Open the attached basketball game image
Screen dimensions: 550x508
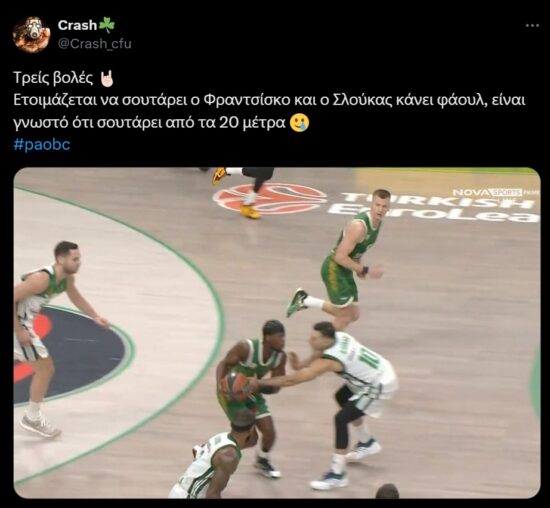[277, 333]
